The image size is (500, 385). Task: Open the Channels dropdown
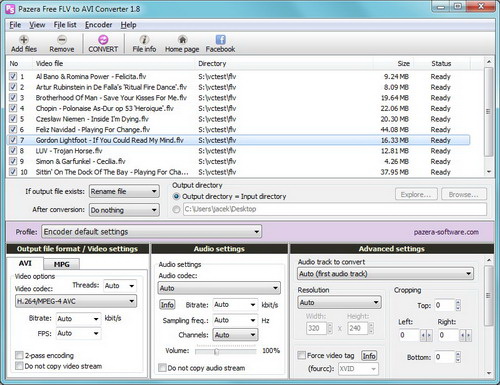click(x=235, y=335)
